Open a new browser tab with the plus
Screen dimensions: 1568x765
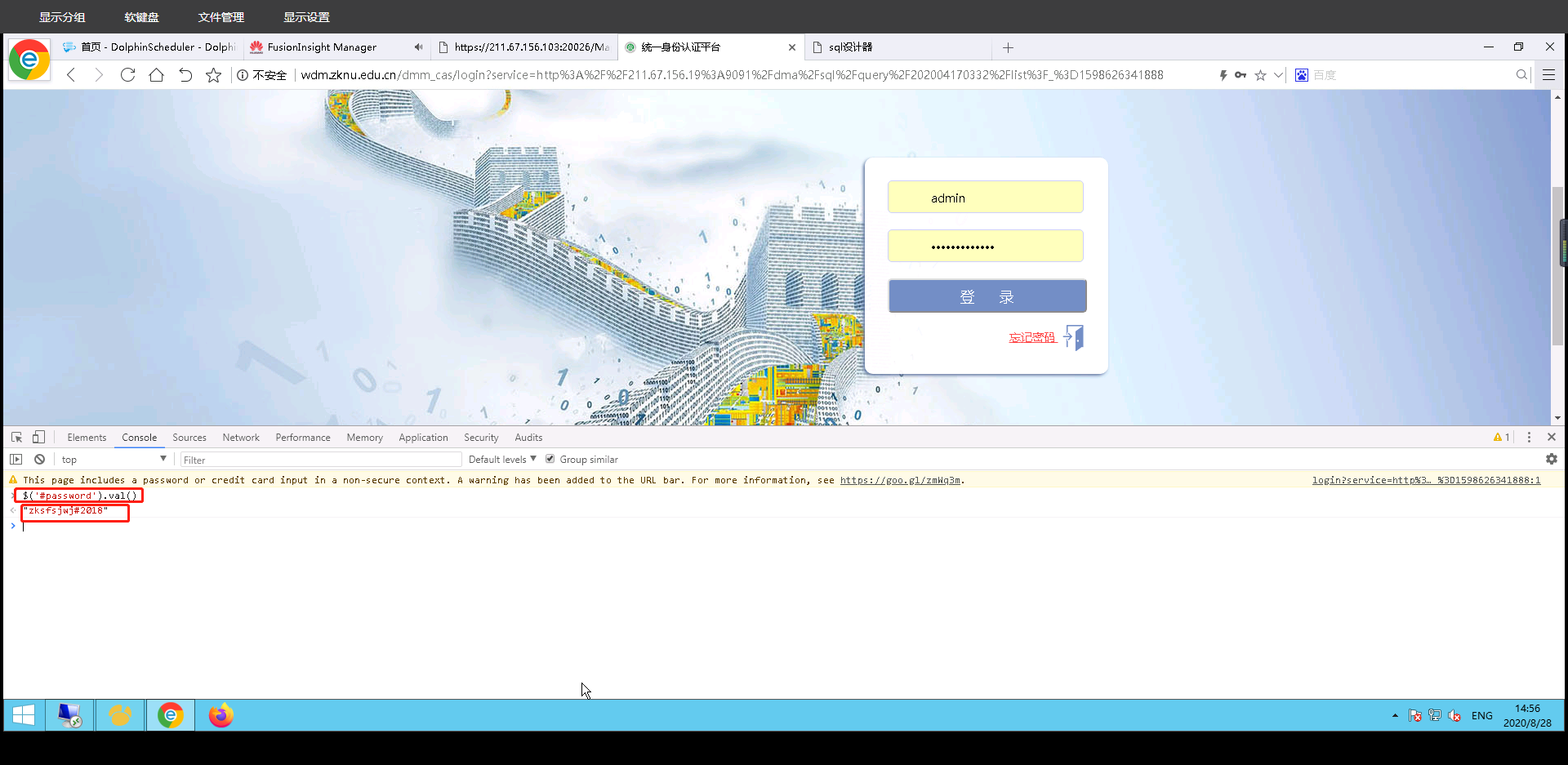(1008, 47)
